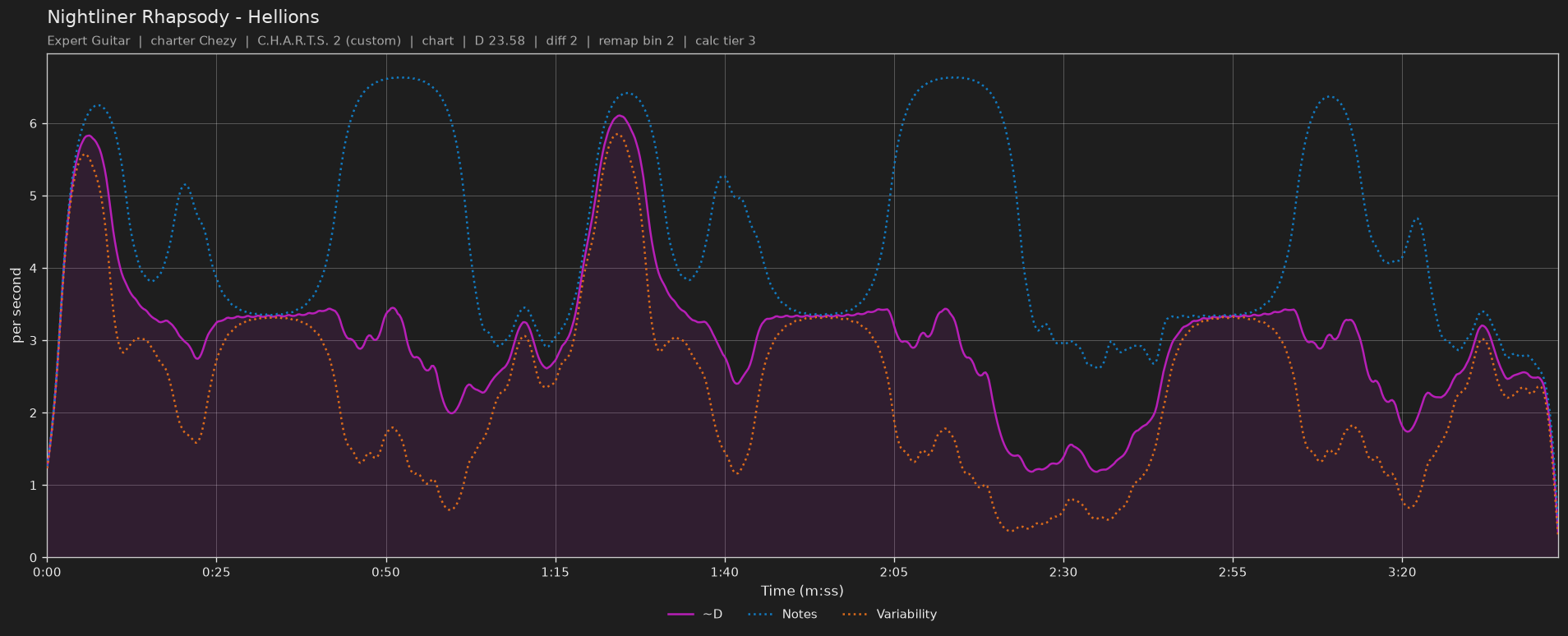
Task: Click the 'charter Chezy' subtitle text
Action: point(193,41)
